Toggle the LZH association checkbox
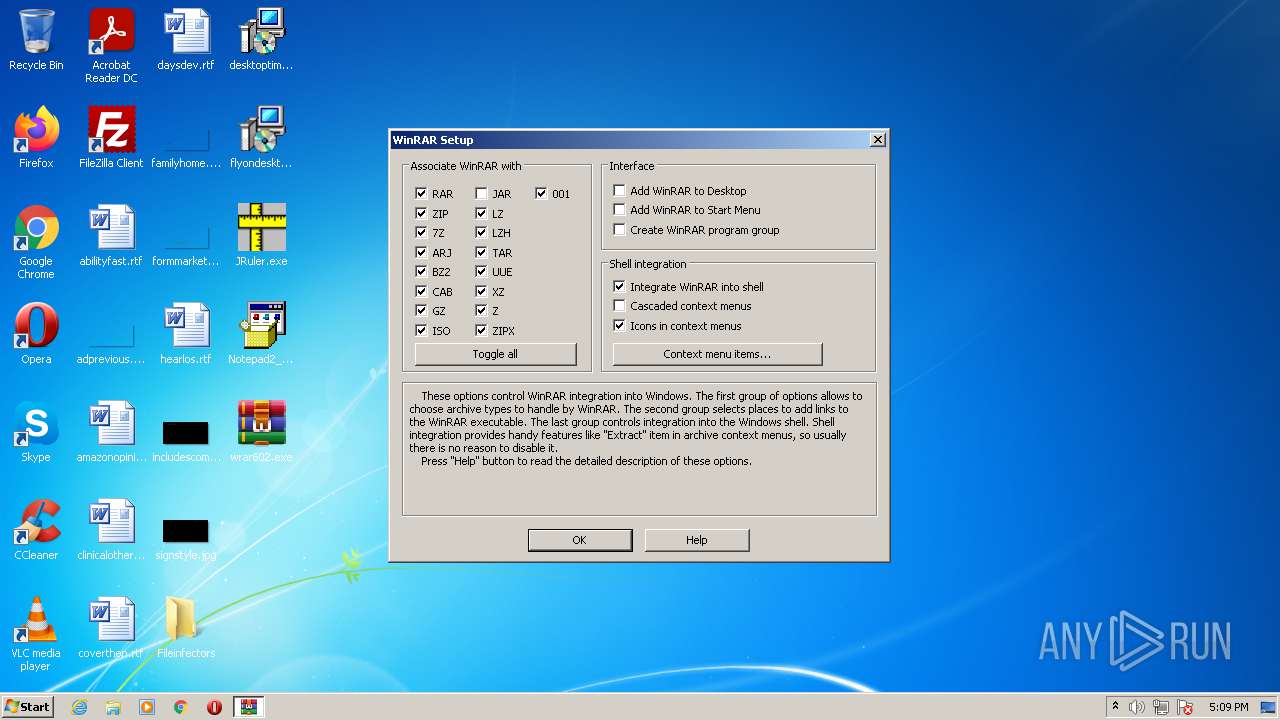The image size is (1280, 720). (481, 233)
